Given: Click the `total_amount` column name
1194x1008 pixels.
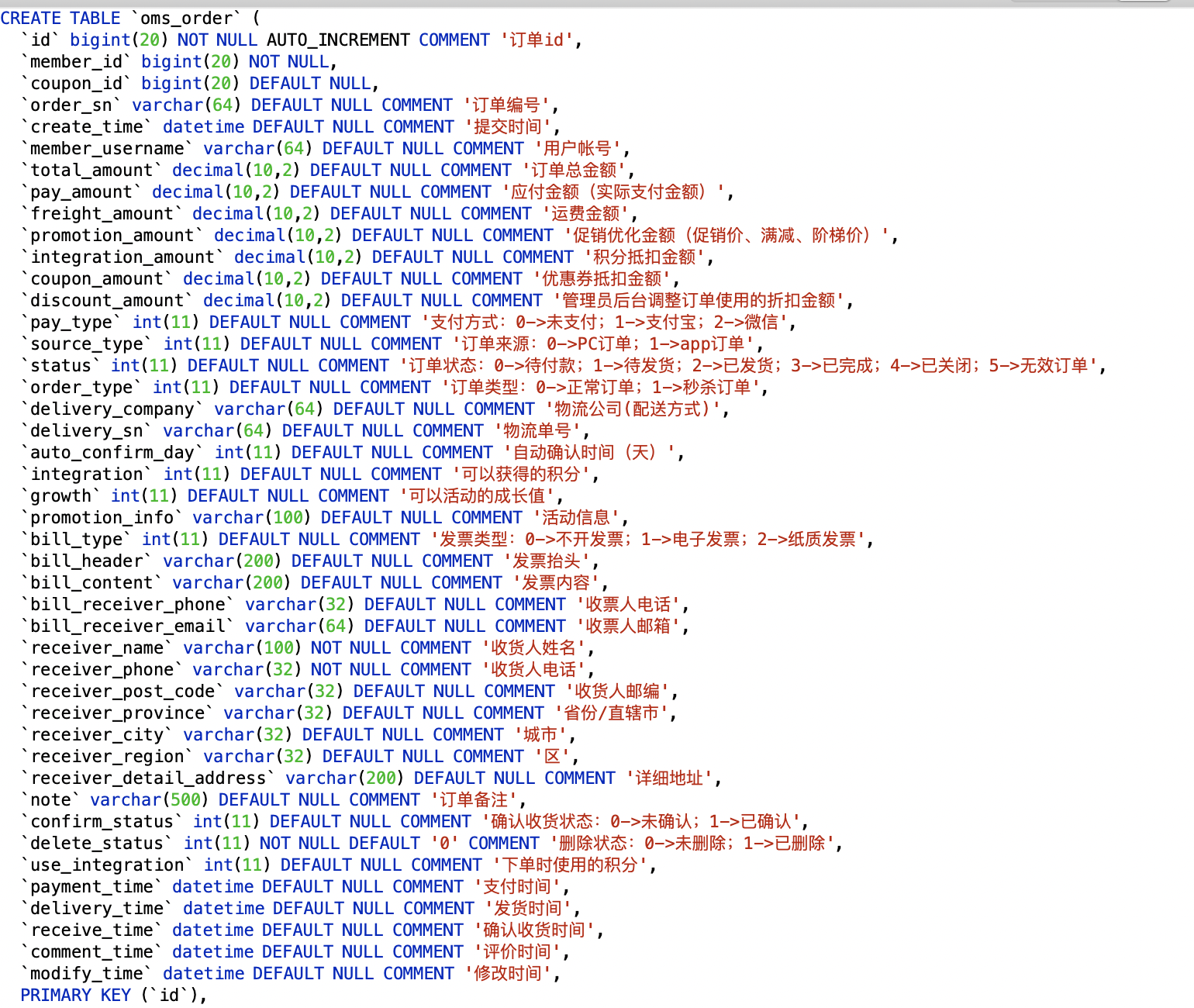Looking at the screenshot, I should pyautogui.click(x=91, y=170).
